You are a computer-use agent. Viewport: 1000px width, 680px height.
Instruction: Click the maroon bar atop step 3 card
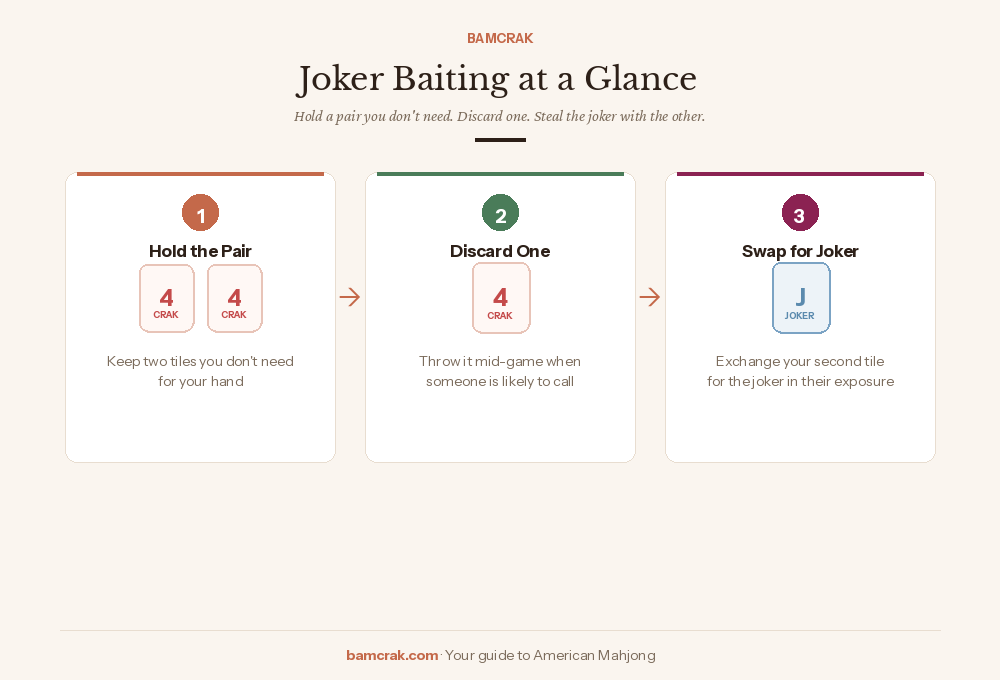800,174
